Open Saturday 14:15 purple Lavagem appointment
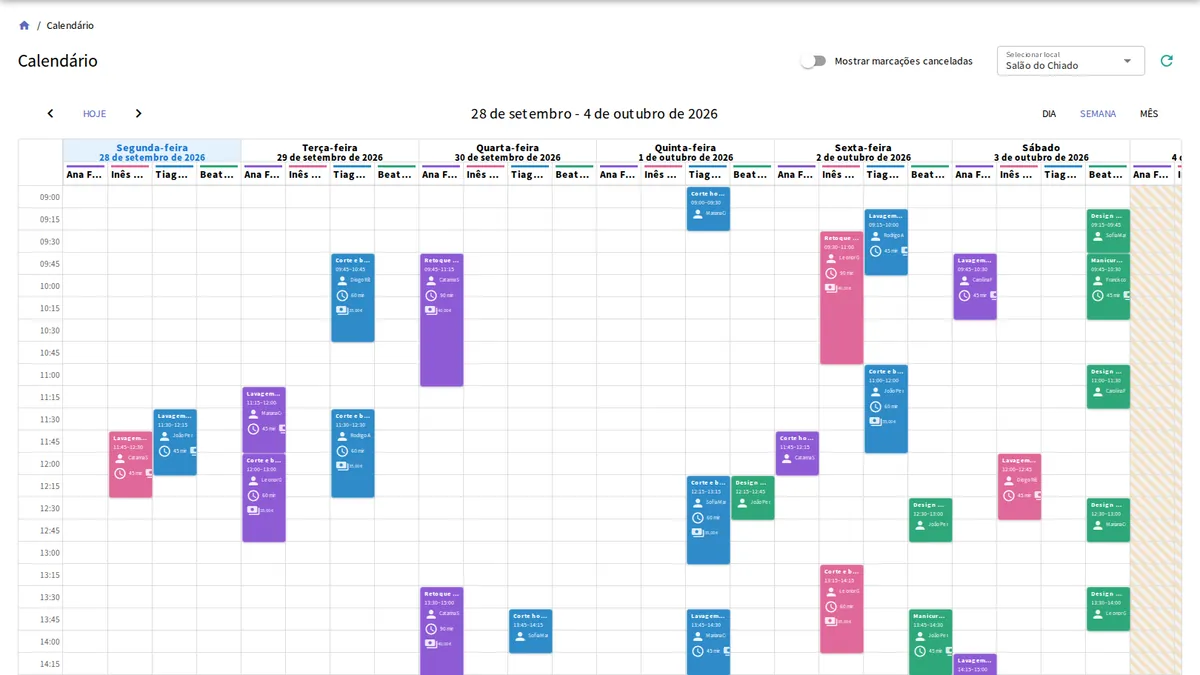The image size is (1200, 675). tap(975, 664)
